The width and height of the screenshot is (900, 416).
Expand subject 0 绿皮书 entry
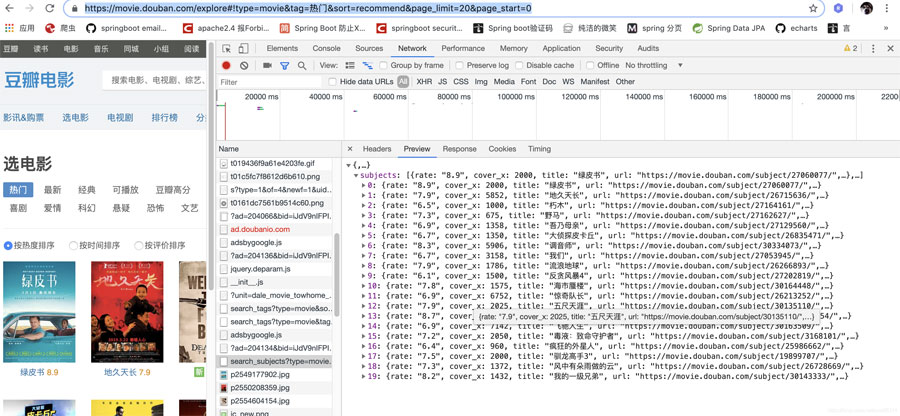pos(363,185)
